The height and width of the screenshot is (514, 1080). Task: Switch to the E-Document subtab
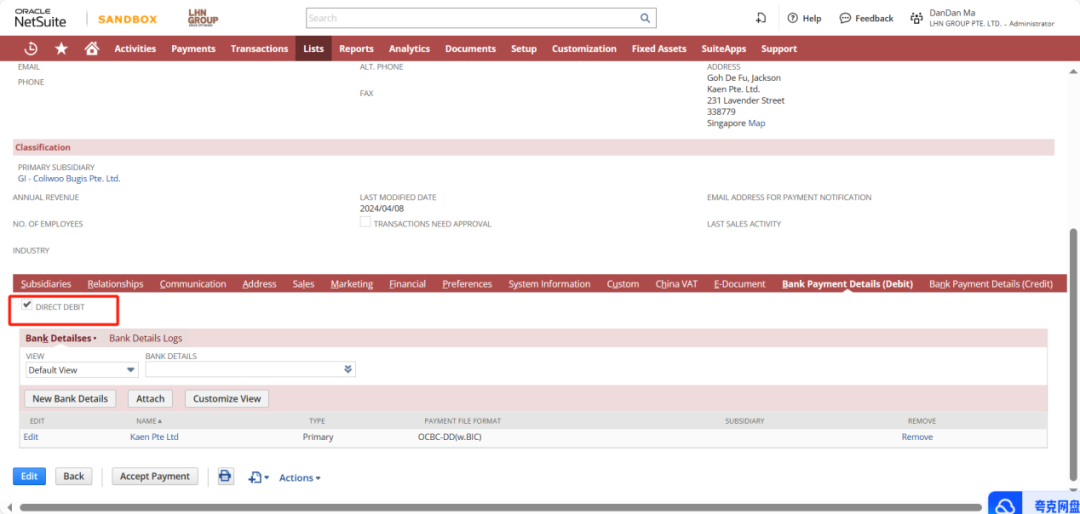(740, 284)
